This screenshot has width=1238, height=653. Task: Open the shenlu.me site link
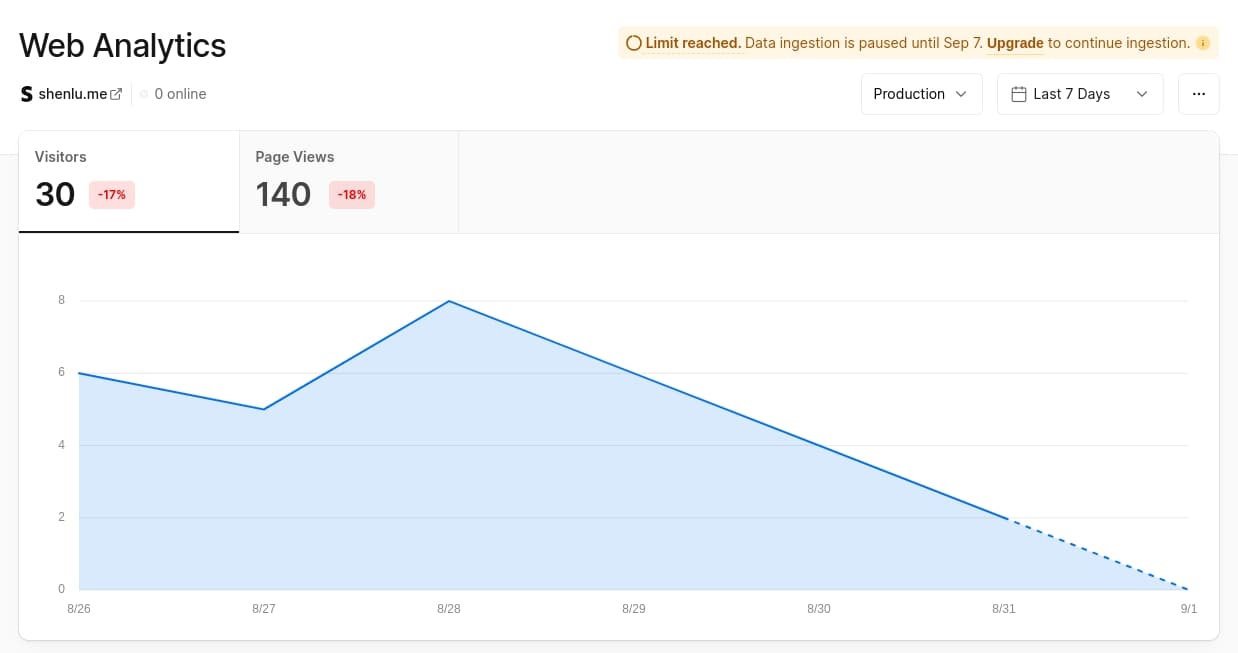[72, 94]
